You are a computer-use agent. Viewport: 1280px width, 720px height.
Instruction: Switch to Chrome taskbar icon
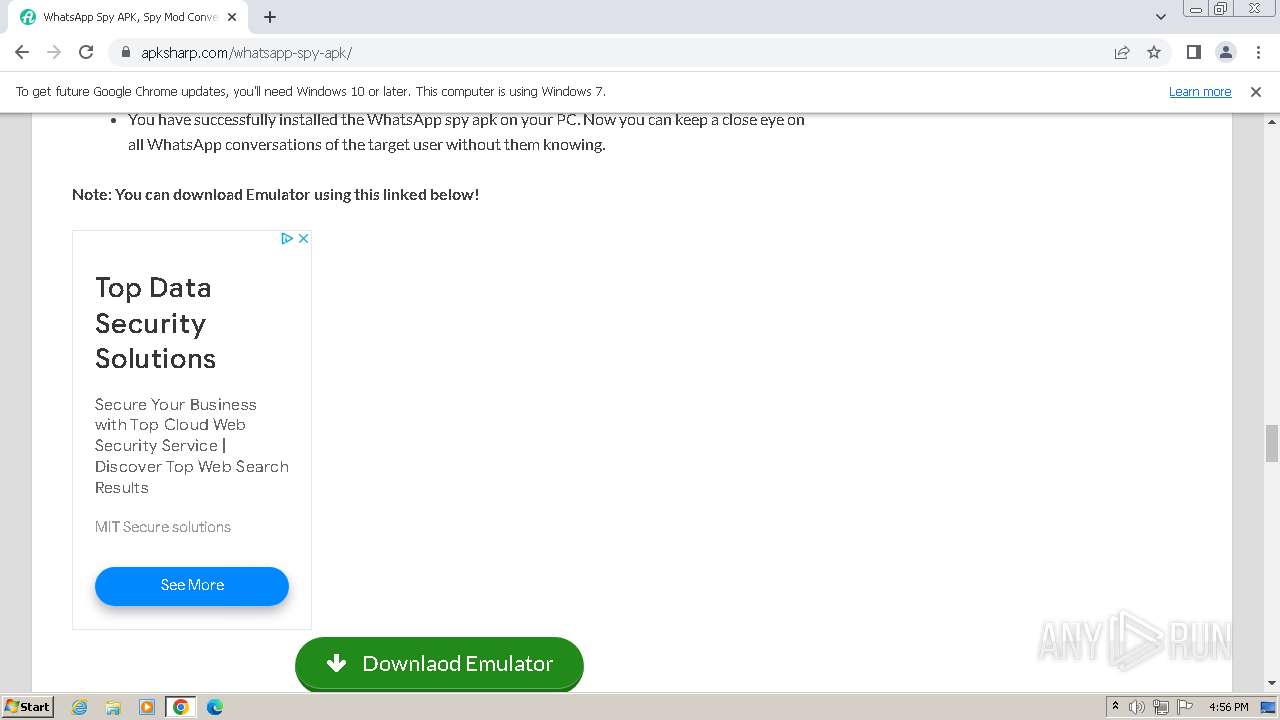click(x=181, y=707)
